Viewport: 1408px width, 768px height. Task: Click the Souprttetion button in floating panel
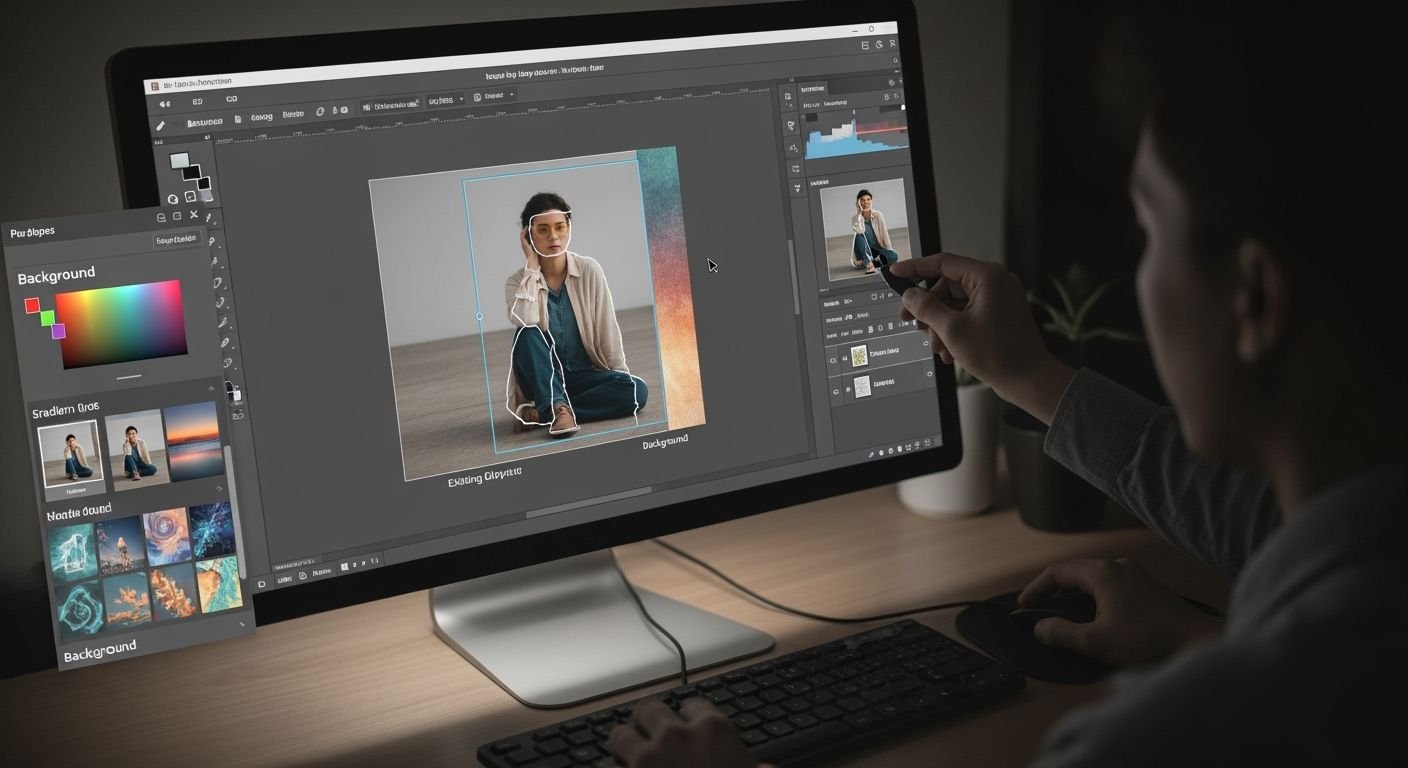pyautogui.click(x=177, y=240)
